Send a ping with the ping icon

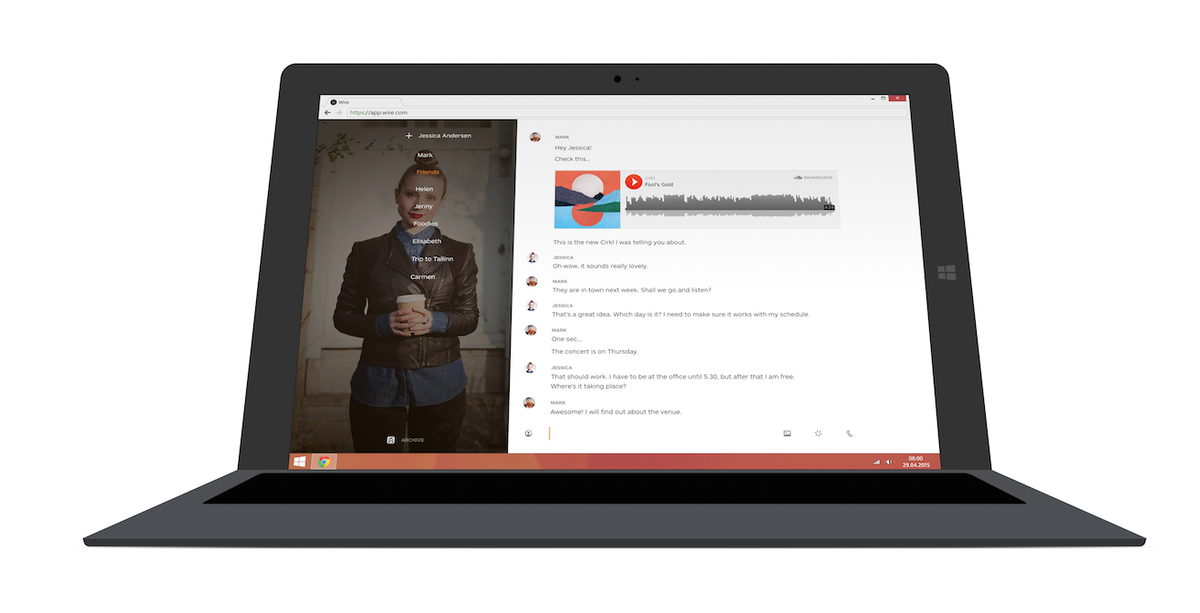pyautogui.click(x=818, y=433)
